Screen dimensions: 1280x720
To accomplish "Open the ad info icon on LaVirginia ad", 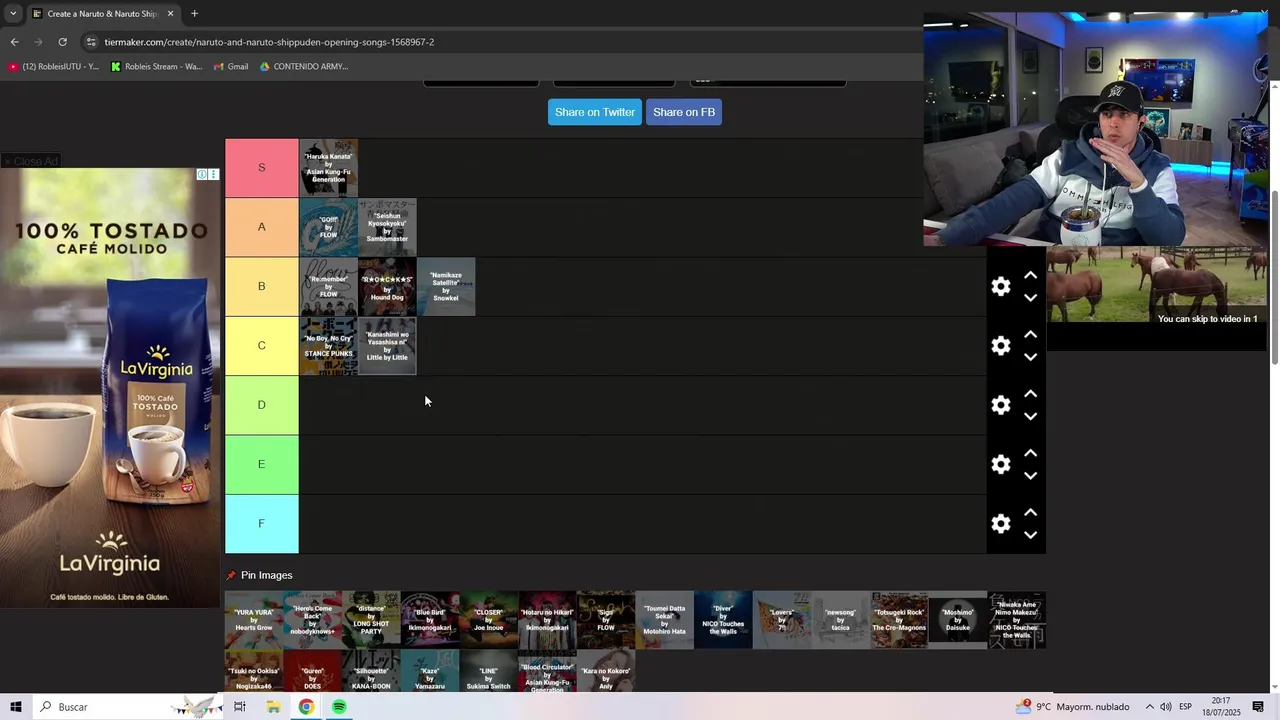I will click(x=202, y=174).
